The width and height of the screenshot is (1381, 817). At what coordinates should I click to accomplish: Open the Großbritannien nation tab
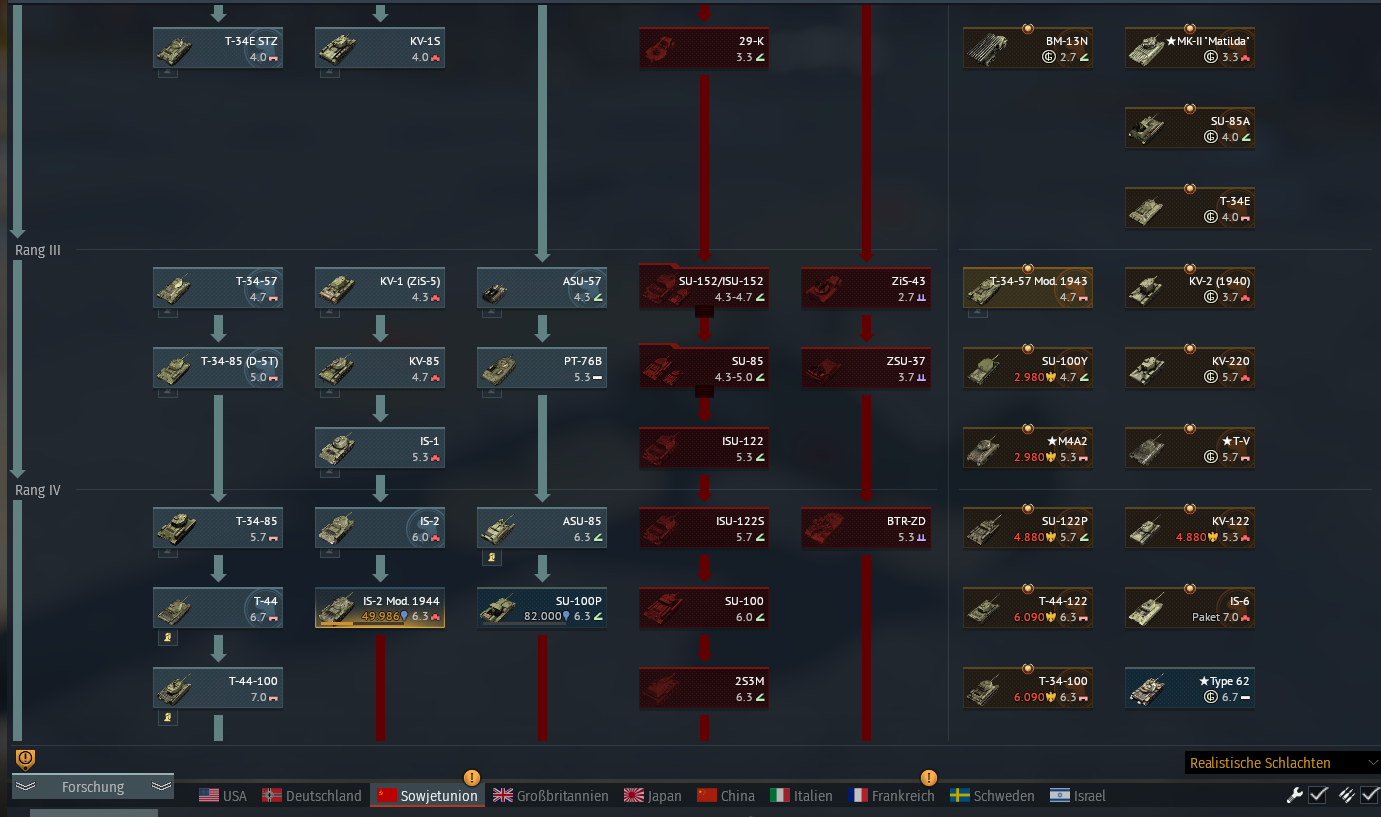(x=550, y=796)
